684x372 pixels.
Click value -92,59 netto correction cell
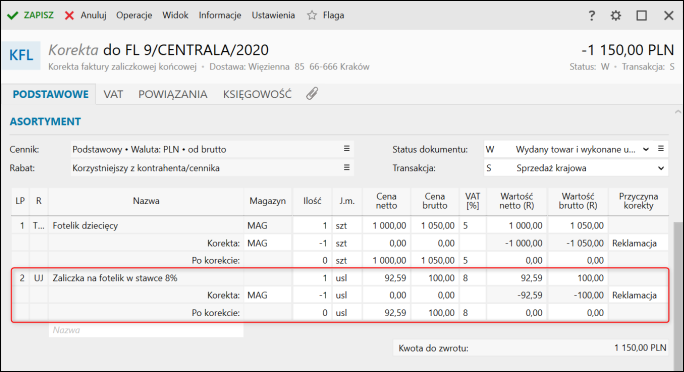tap(516, 296)
